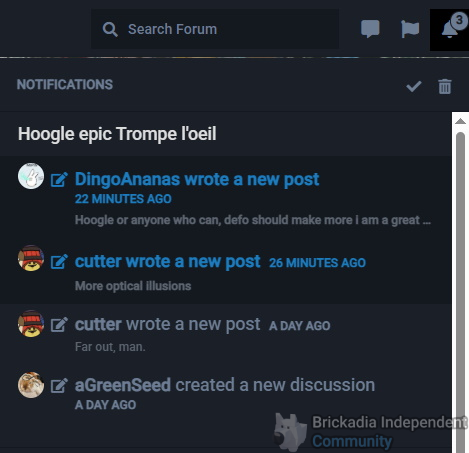Click DingoAnanas rabbit avatar
The image size is (469, 453).
(31, 176)
